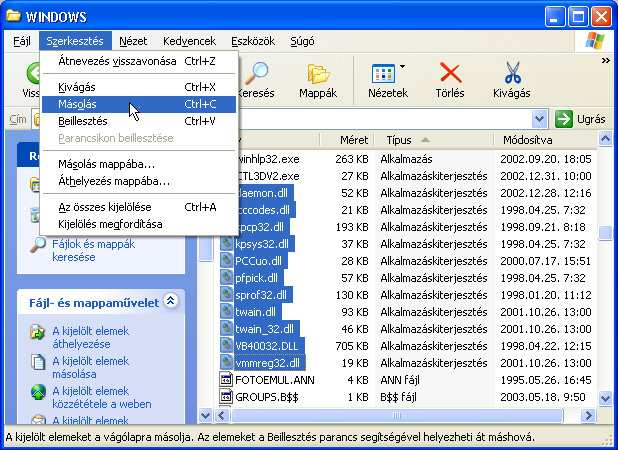The image size is (618, 450).
Task: Click the Fájlok és mappák keresése link
Action: (x=93, y=251)
